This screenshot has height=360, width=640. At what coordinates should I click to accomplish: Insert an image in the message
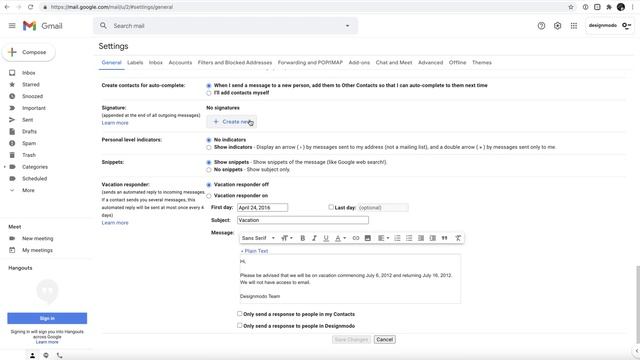368,238
